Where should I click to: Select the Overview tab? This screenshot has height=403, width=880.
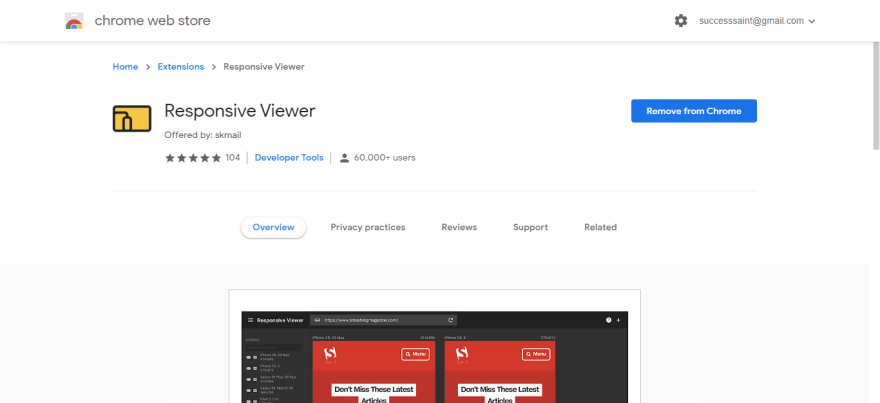pos(273,227)
